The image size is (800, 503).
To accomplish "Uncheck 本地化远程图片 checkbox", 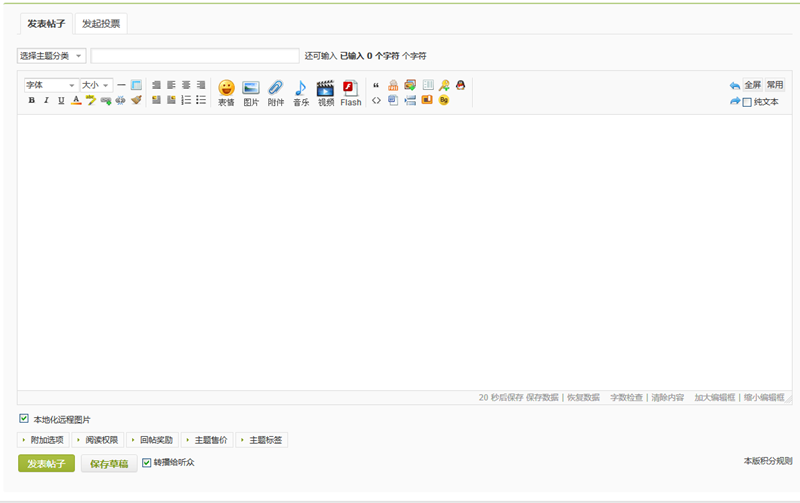I will coord(24,419).
